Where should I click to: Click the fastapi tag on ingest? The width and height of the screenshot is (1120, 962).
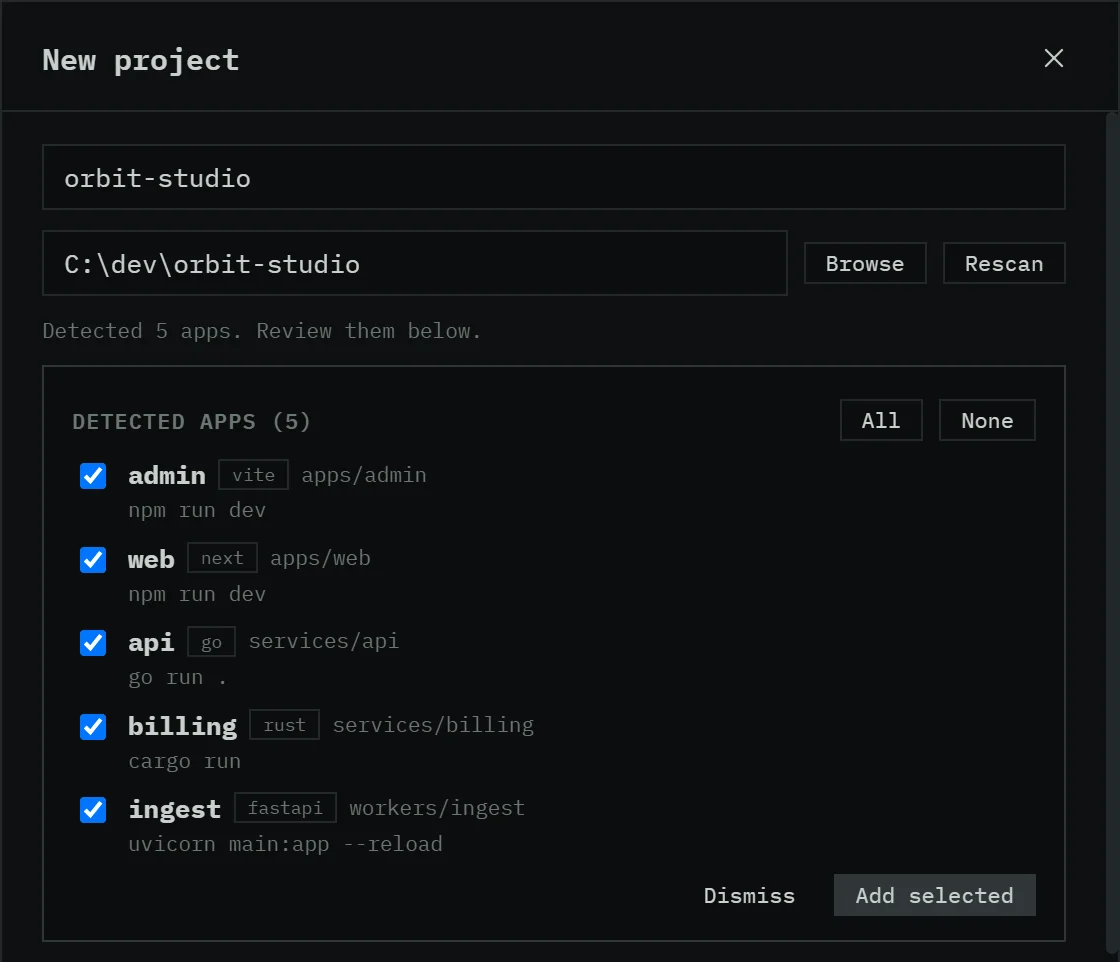click(x=285, y=808)
